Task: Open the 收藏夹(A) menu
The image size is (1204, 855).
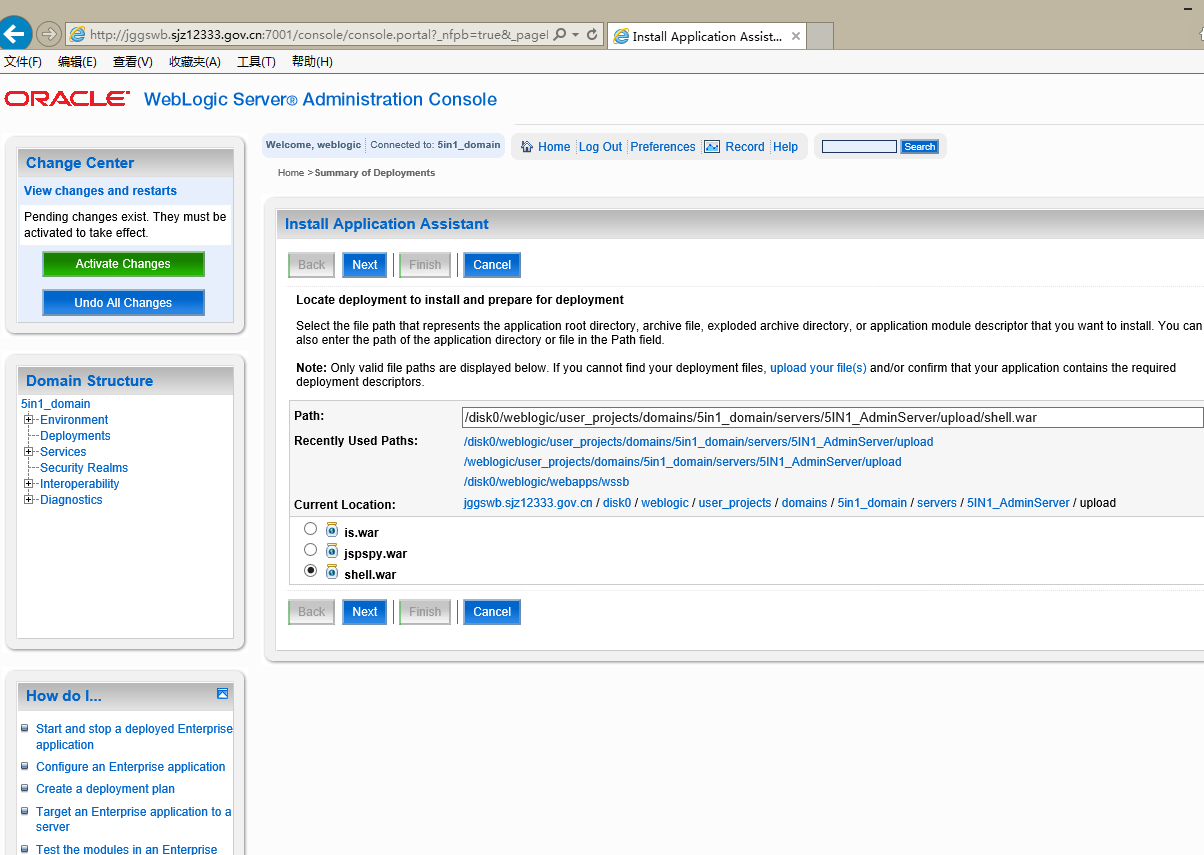Action: (x=195, y=62)
